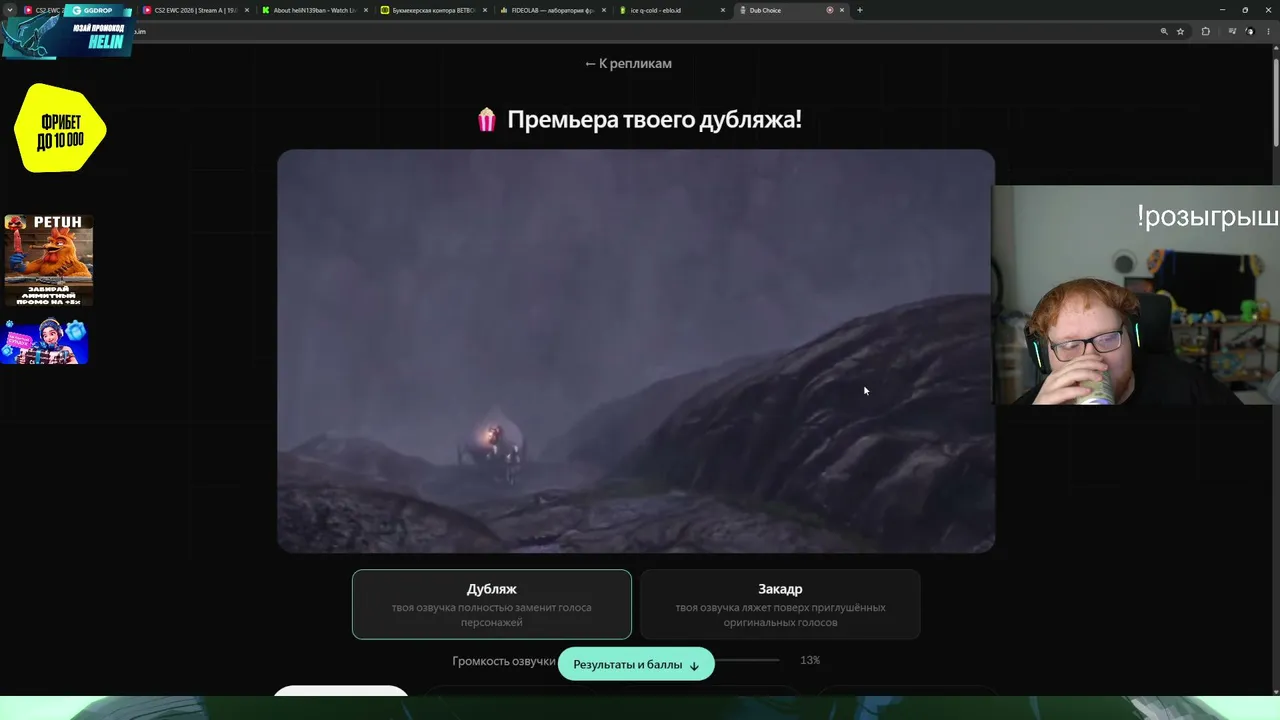
Task: Play the dubbed premiere video
Action: pyautogui.click(x=636, y=351)
